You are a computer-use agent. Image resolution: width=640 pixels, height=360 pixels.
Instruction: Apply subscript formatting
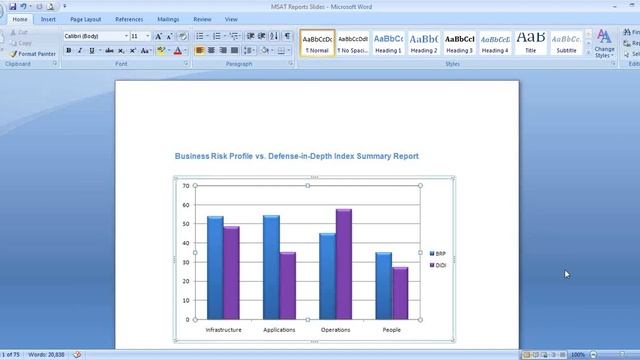coord(121,51)
